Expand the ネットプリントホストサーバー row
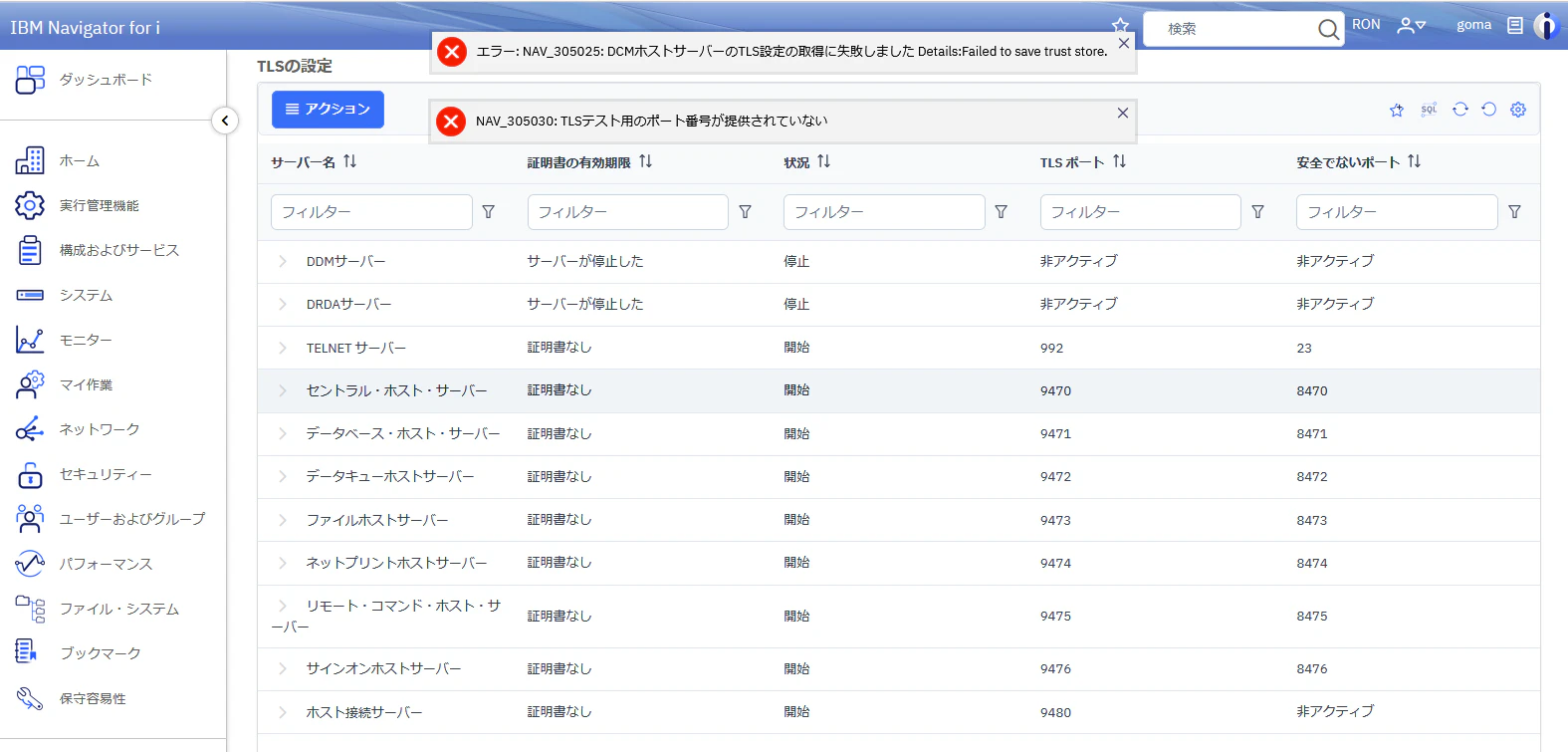This screenshot has width=1568, height=752. tap(283, 563)
